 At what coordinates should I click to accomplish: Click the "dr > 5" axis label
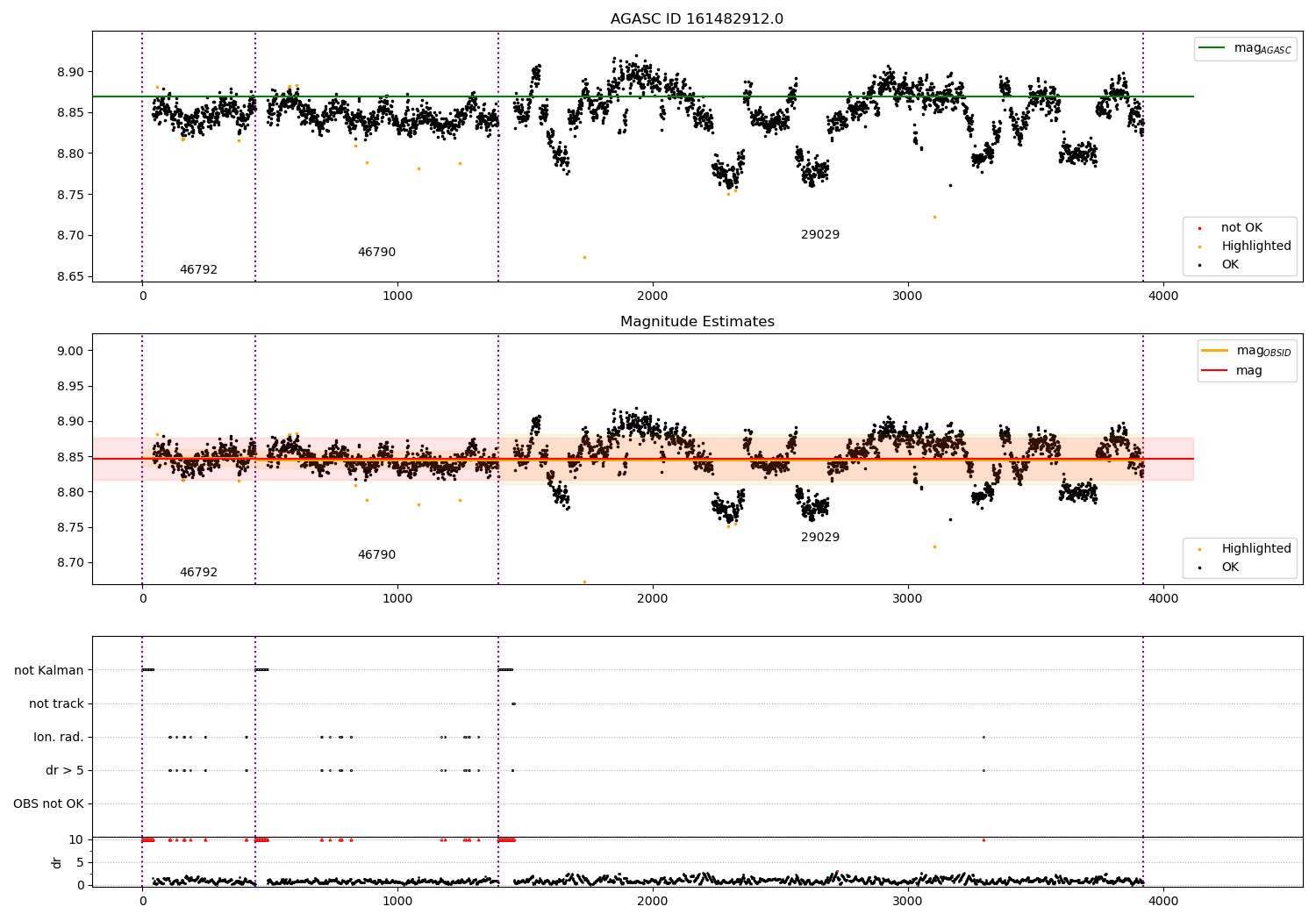pos(65,770)
